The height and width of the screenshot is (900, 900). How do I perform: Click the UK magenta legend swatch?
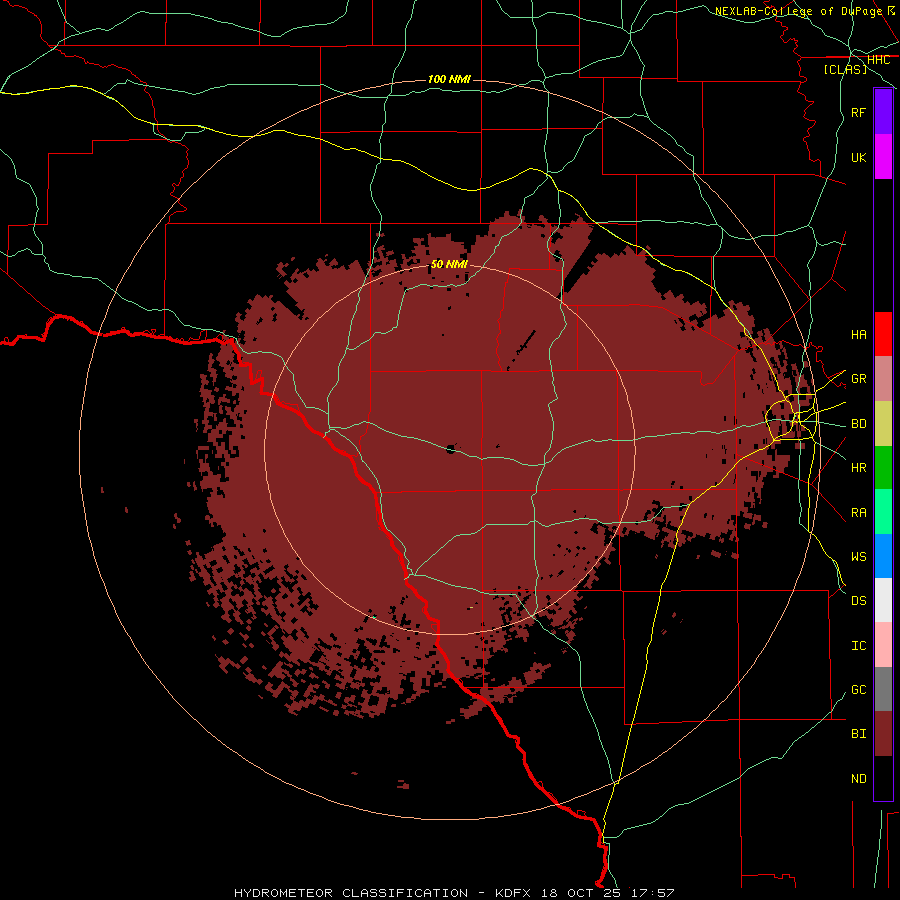(x=883, y=157)
